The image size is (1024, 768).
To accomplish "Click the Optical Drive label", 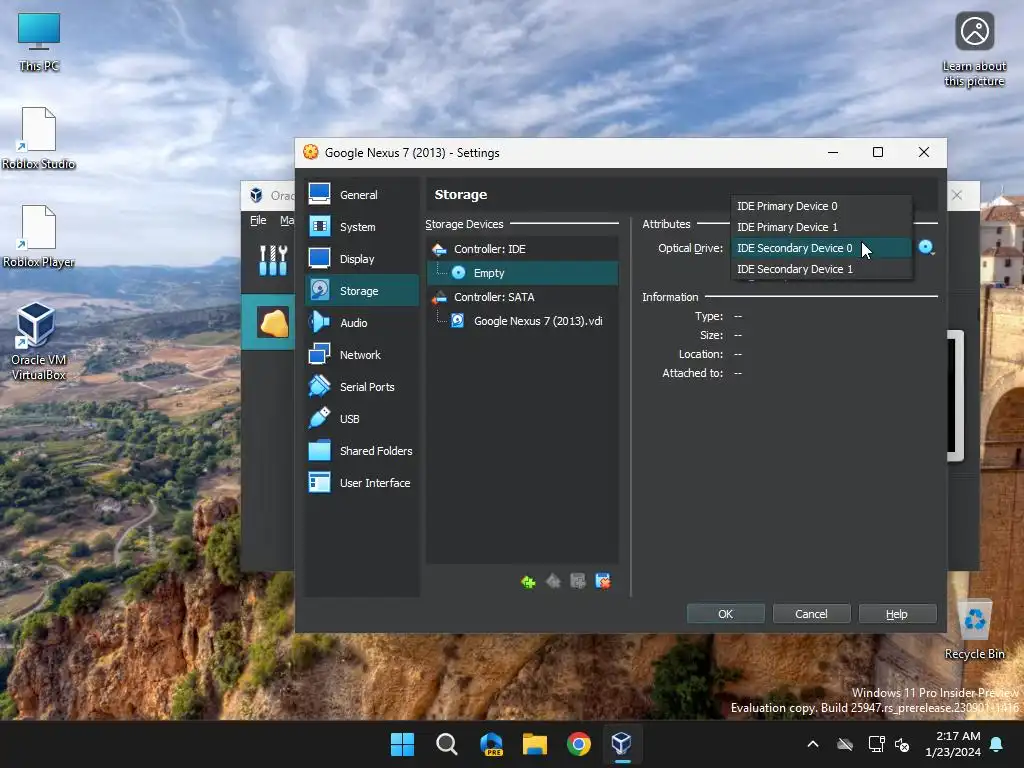I will (x=690, y=248).
